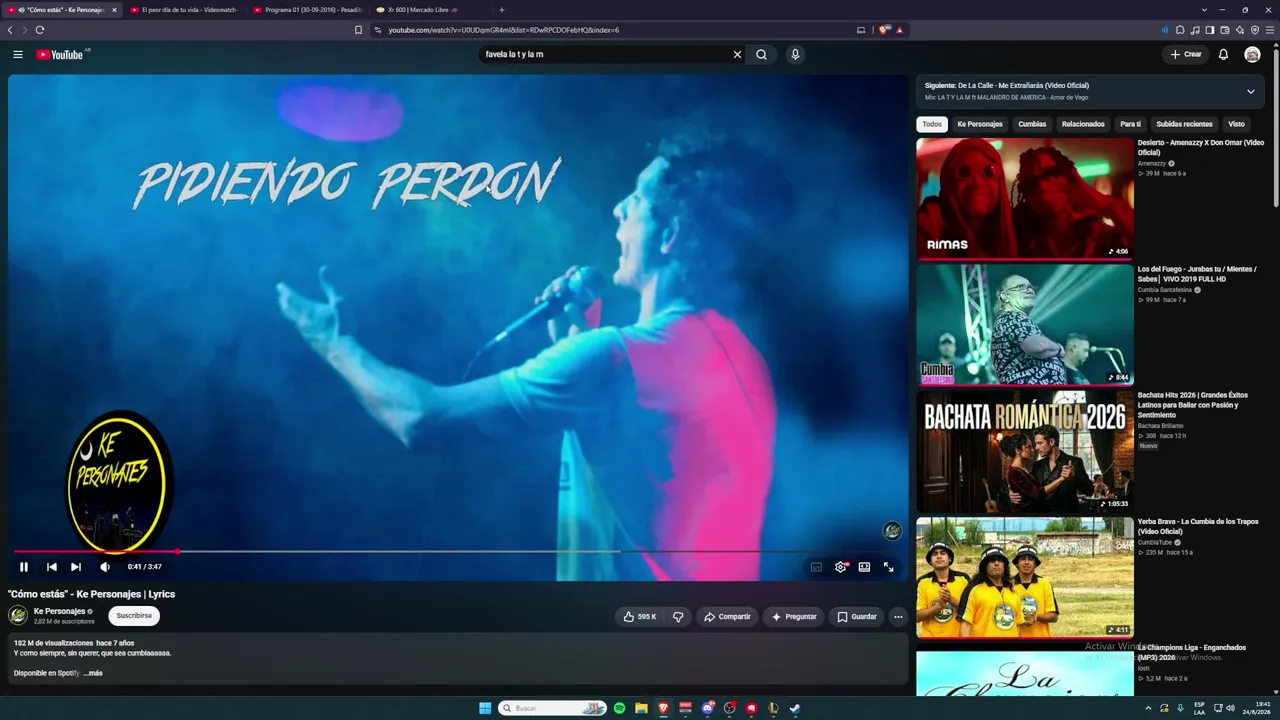Open the Brave Rewards triangle icon
This screenshot has width=1280, height=720.
click(x=900, y=30)
